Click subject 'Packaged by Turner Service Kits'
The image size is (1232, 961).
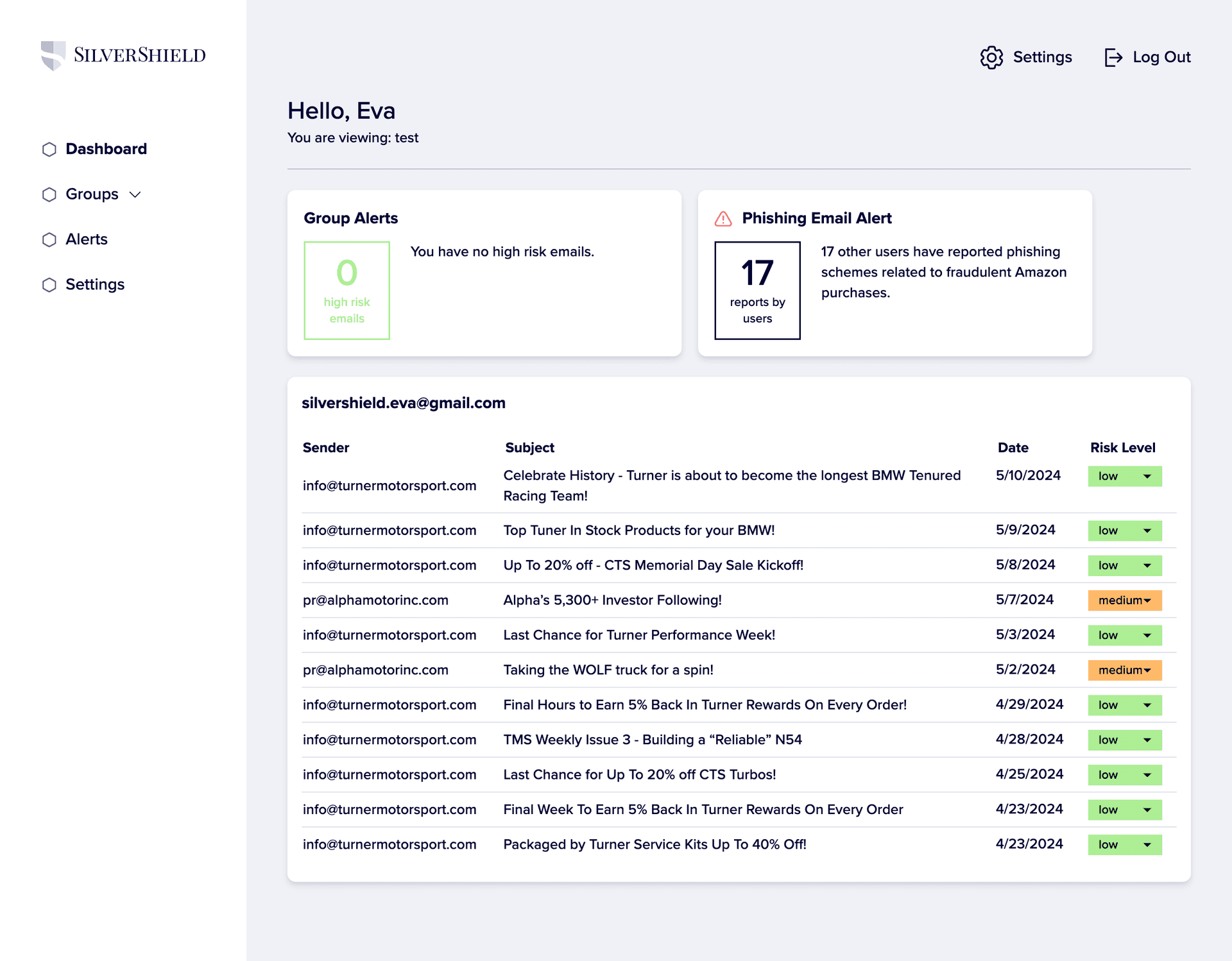(655, 845)
